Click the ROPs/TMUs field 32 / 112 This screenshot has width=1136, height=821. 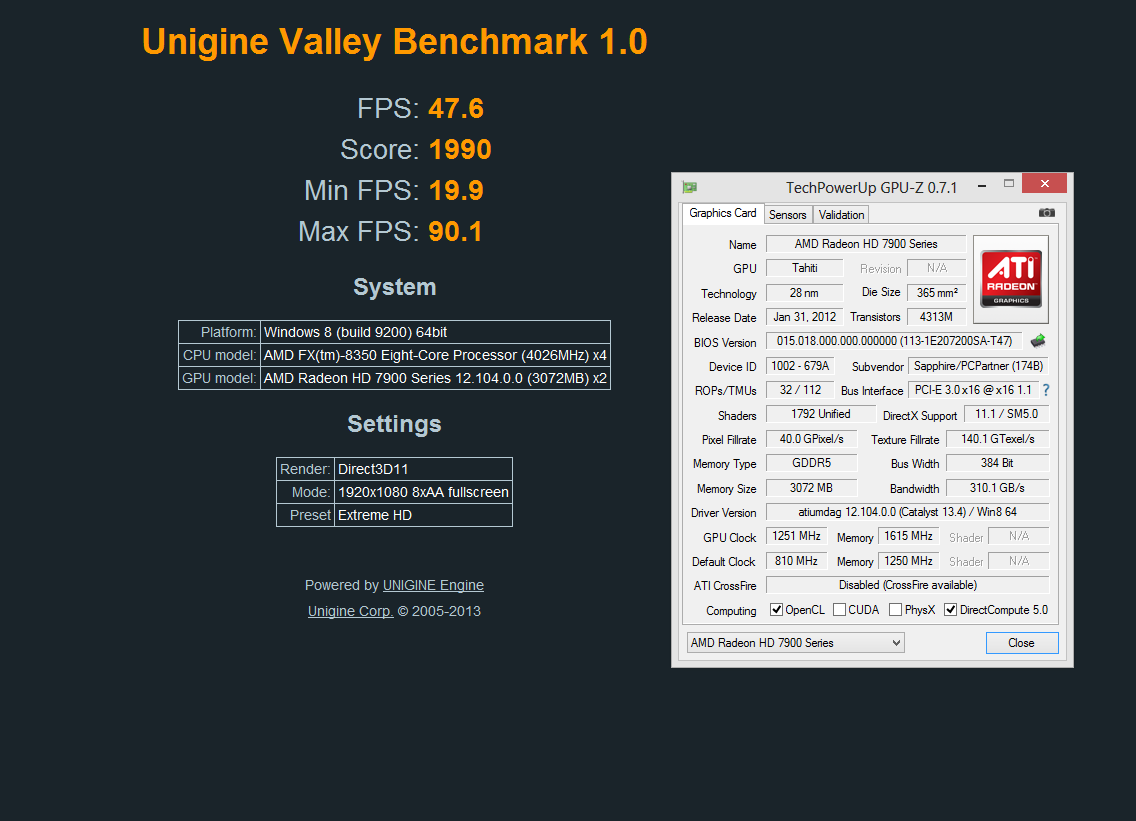[800, 390]
